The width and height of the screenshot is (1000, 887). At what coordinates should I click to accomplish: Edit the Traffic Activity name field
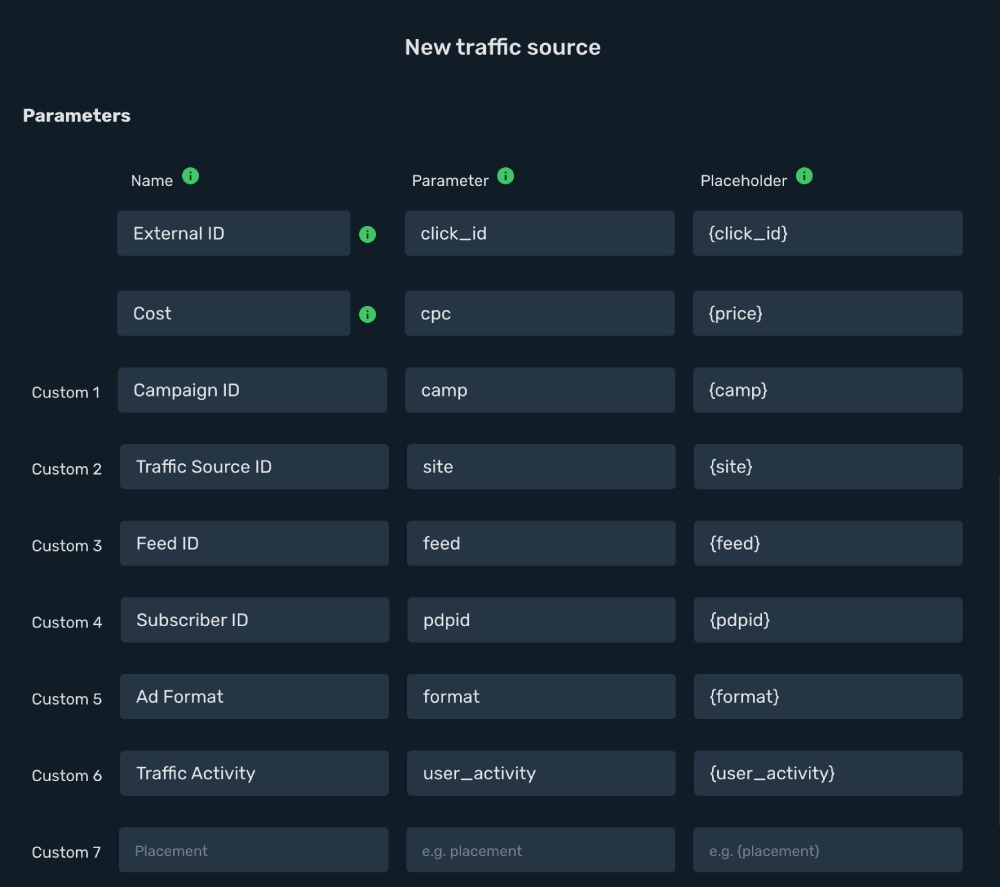[x=254, y=773]
